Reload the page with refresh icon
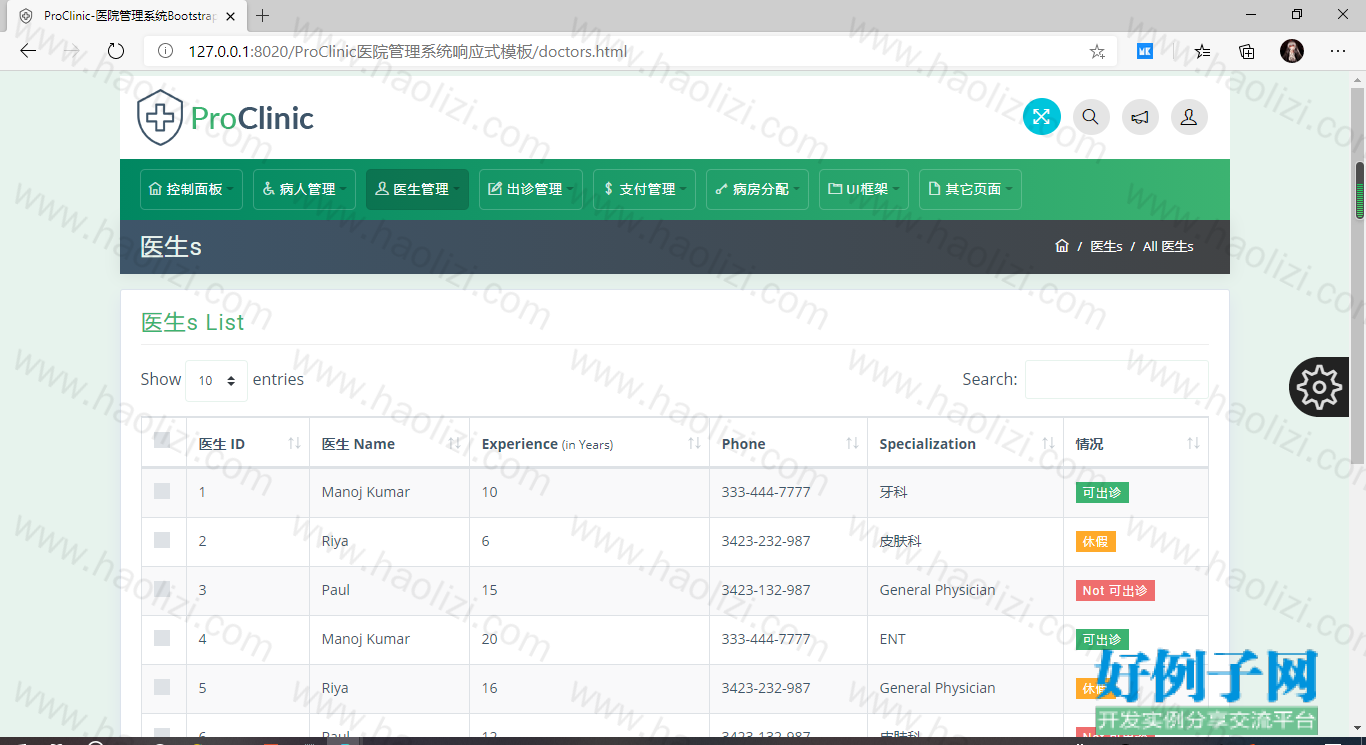Image resolution: width=1366 pixels, height=745 pixels. [116, 51]
